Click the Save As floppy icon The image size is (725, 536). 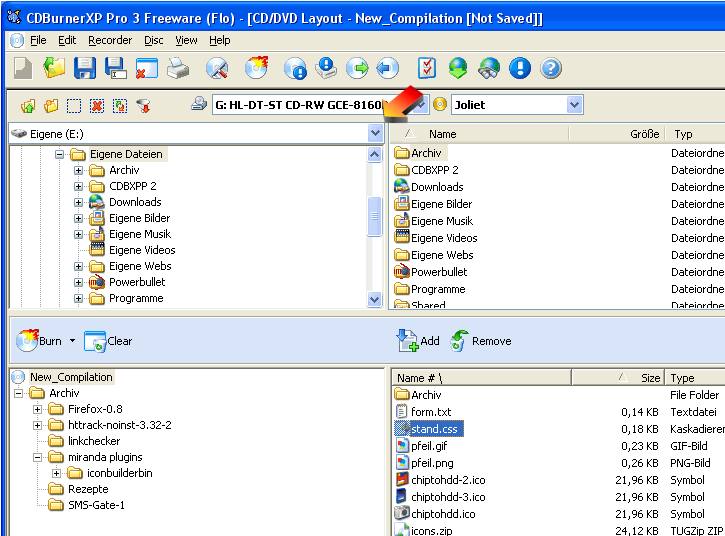[116, 68]
